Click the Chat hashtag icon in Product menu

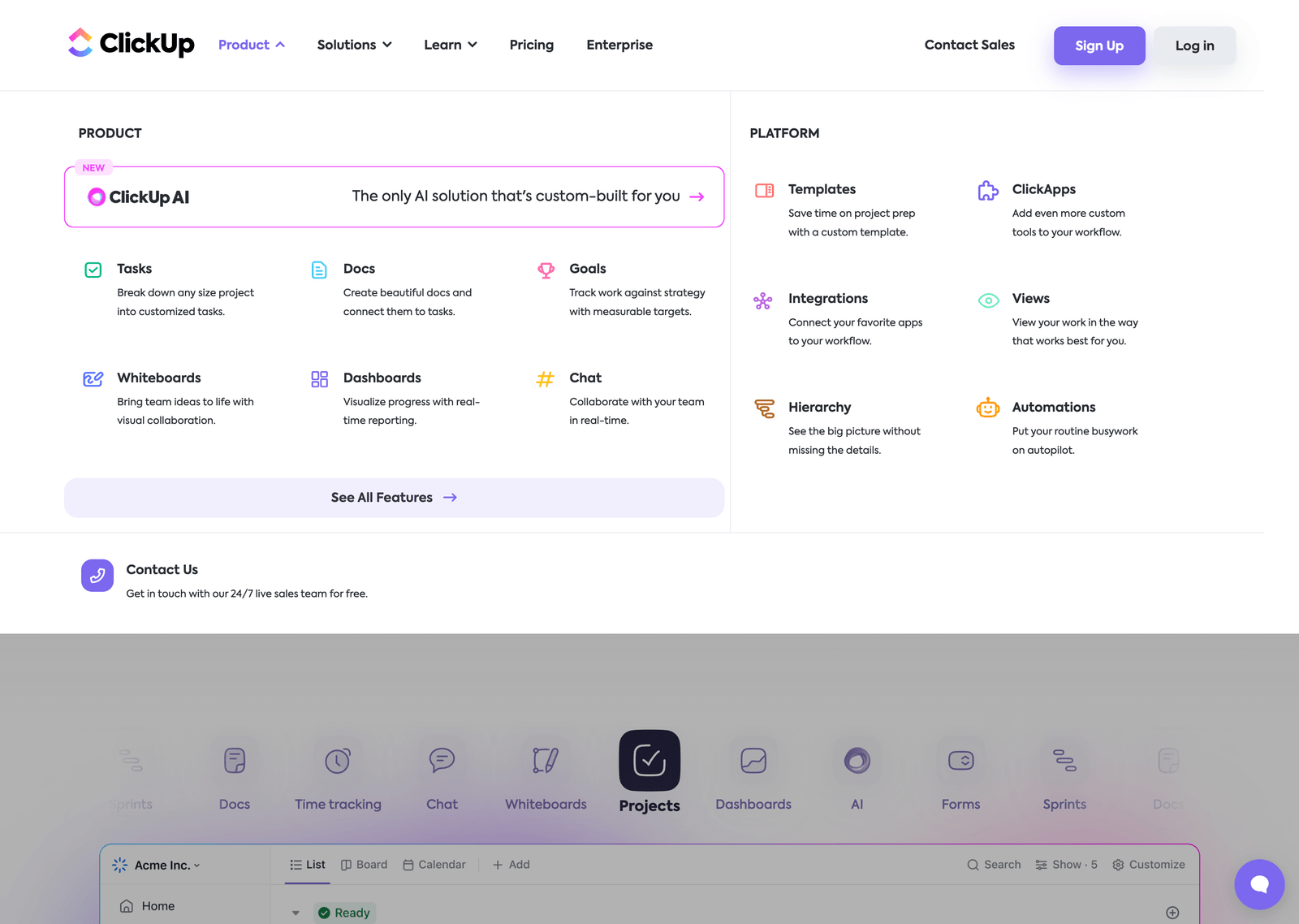coord(546,378)
